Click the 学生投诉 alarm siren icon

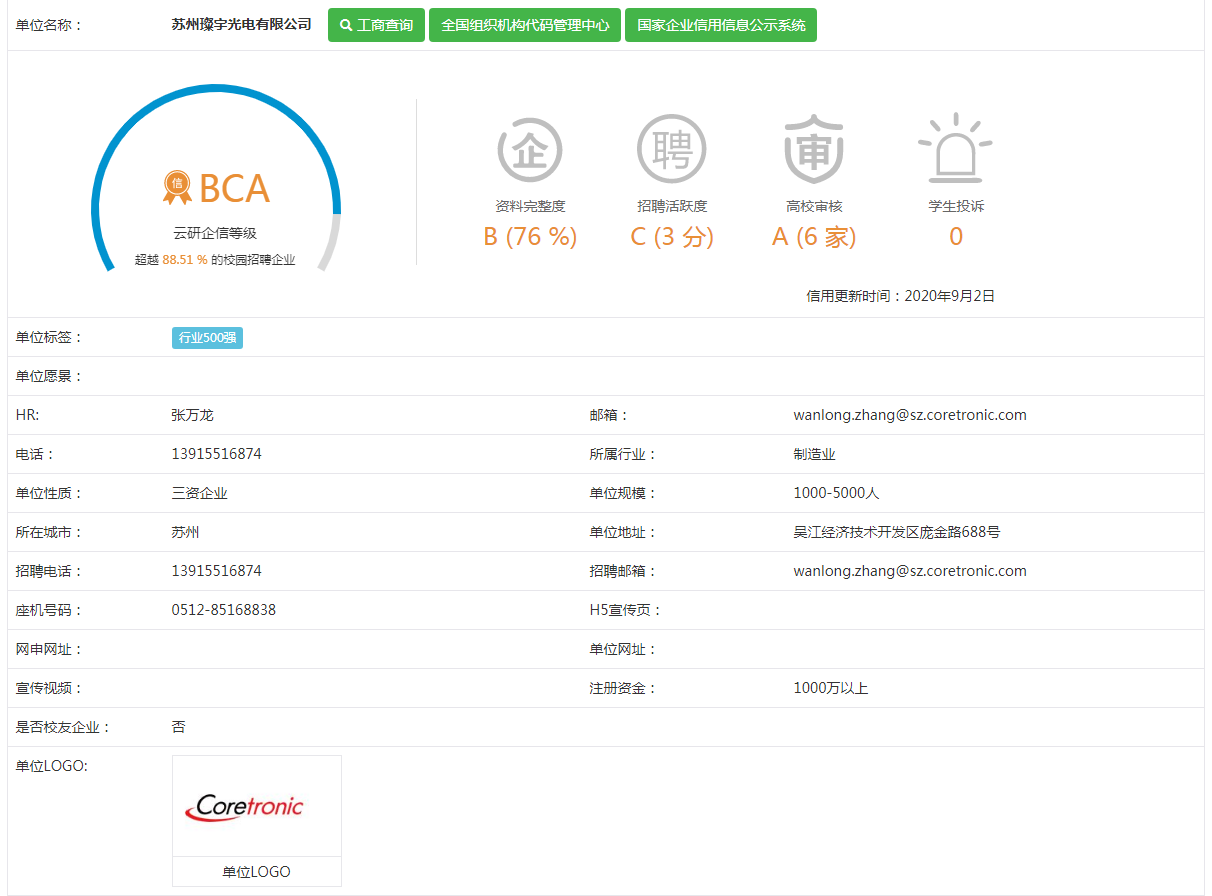point(955,148)
